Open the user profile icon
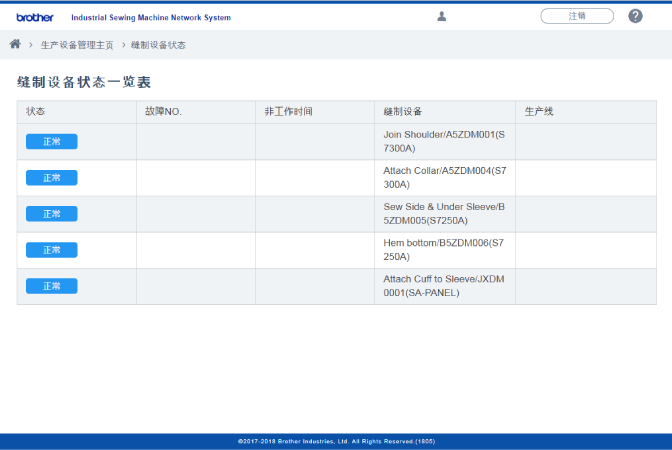Image resolution: width=672 pixels, height=450 pixels. (x=442, y=16)
